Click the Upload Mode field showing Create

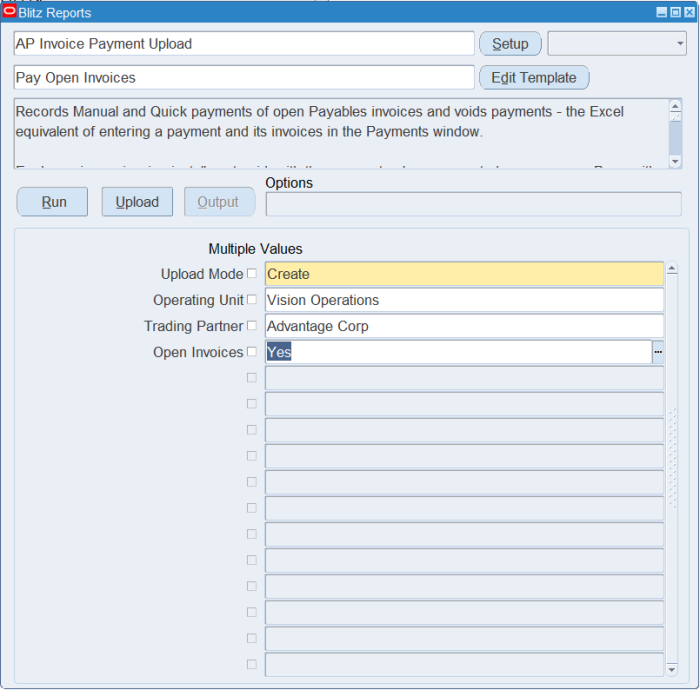464,274
